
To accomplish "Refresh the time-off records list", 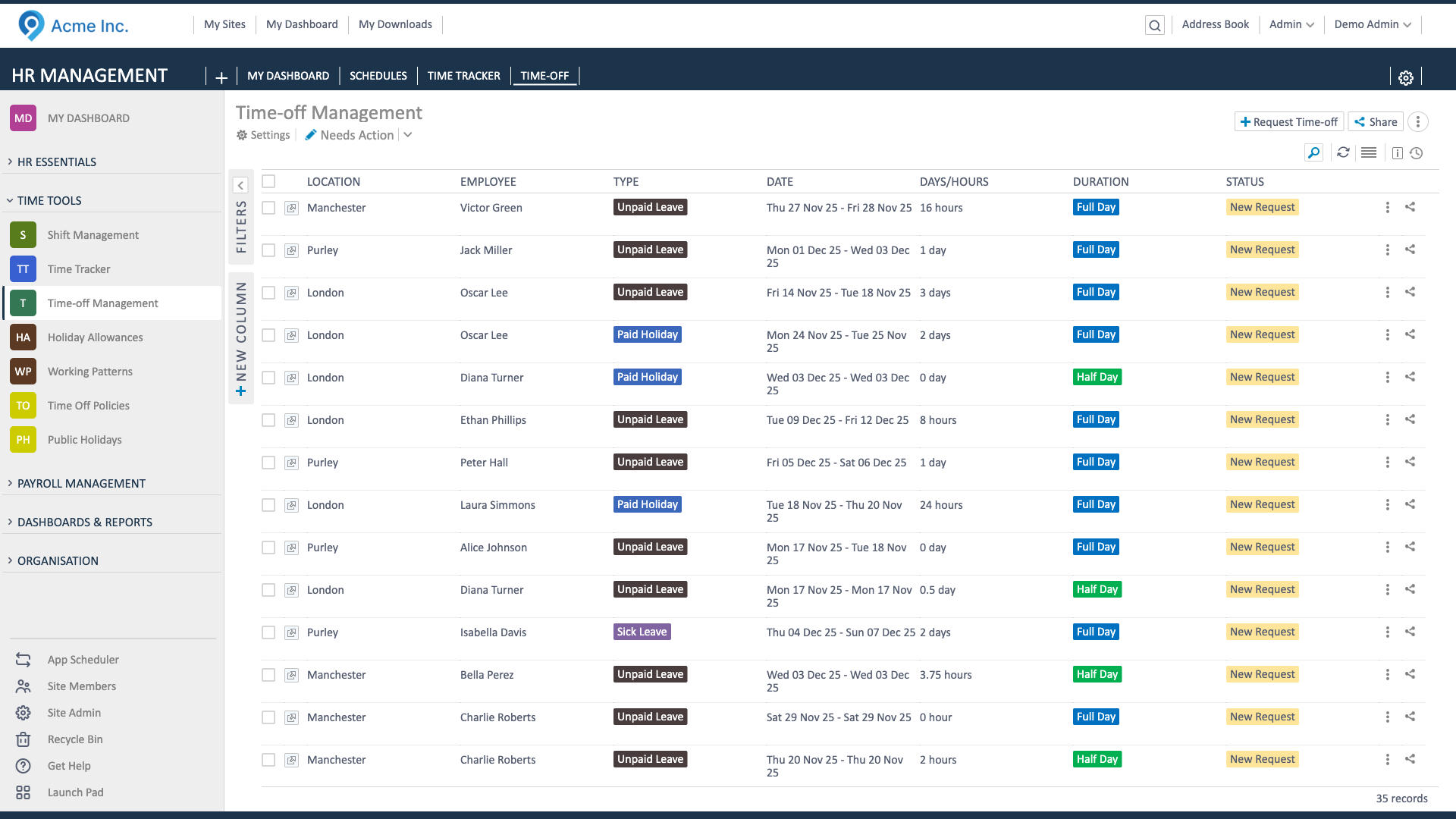I will (1343, 152).
